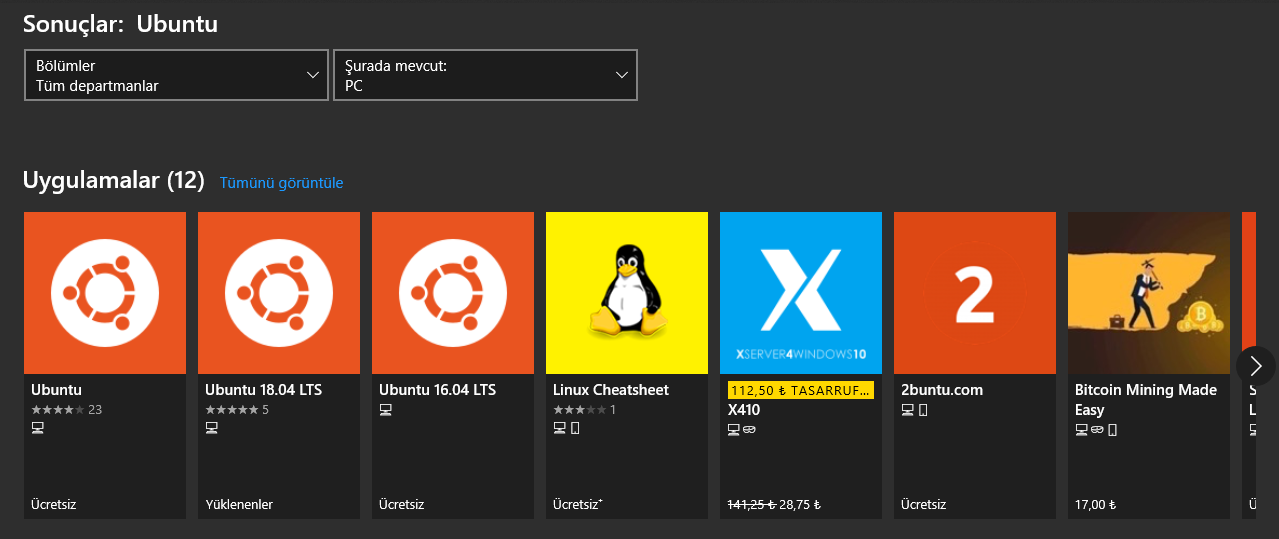Viewport: 1279px width, 539px height.
Task: Click the PC device icon under Ubuntu
Action: [38, 428]
